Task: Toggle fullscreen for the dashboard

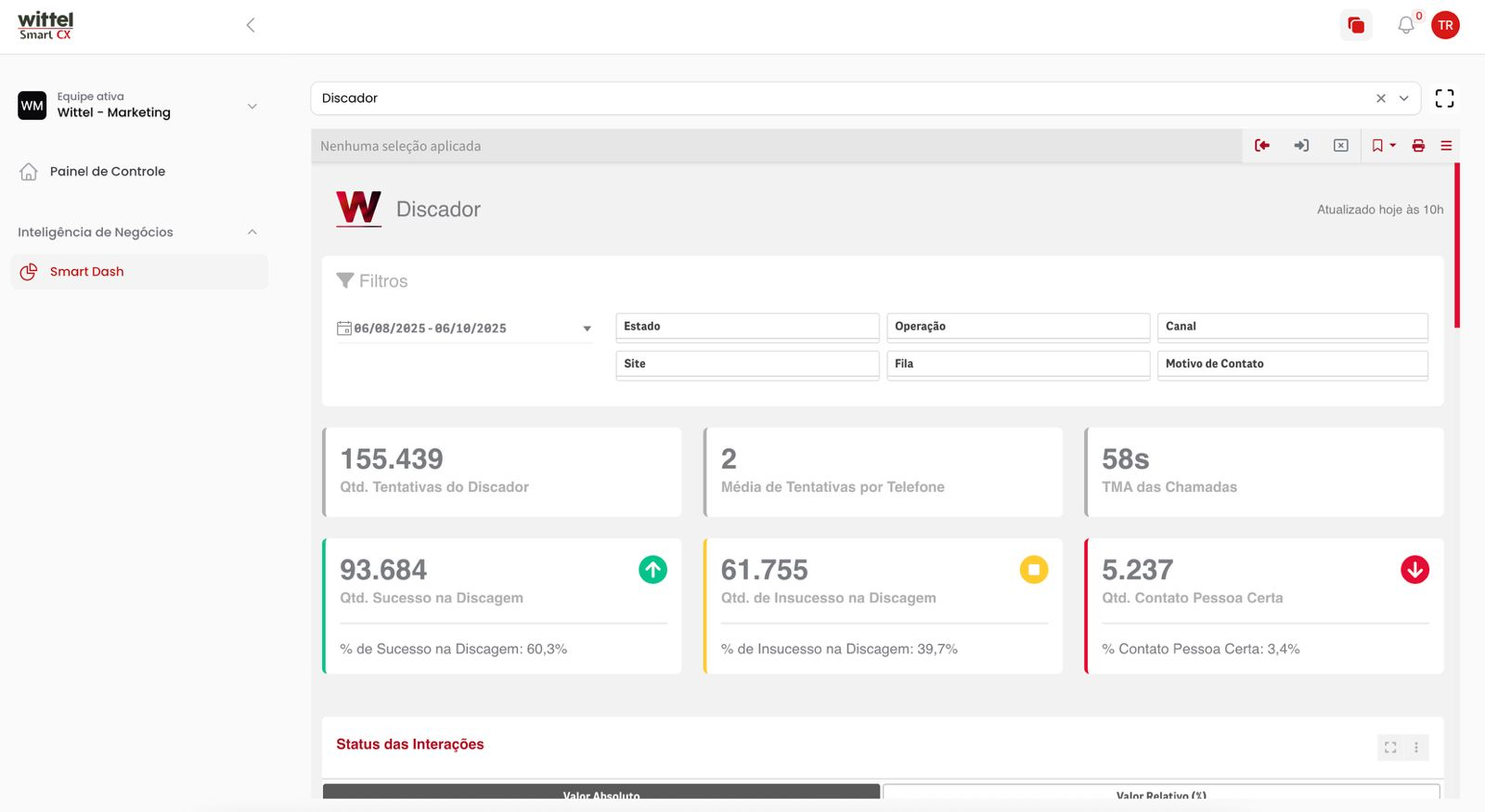Action: click(x=1444, y=98)
